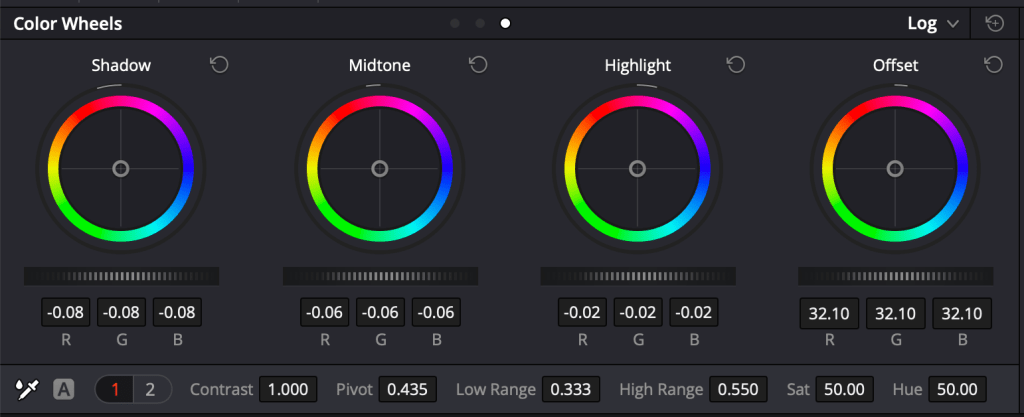Click the Highlight wheel label
Image resolution: width=1024 pixels, height=417 pixels.
(637, 66)
